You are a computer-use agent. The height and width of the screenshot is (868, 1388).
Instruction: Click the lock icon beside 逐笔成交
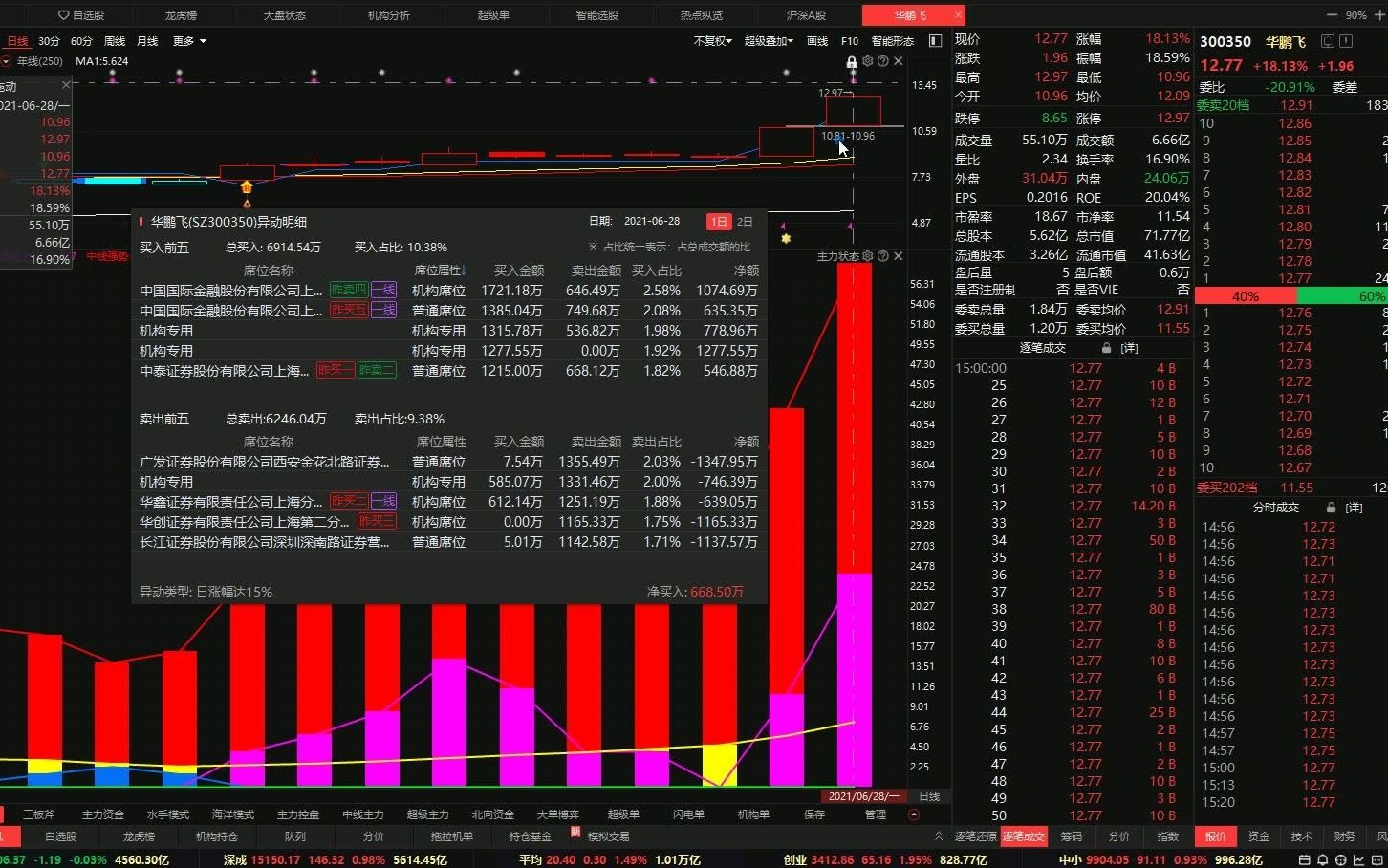1106,348
